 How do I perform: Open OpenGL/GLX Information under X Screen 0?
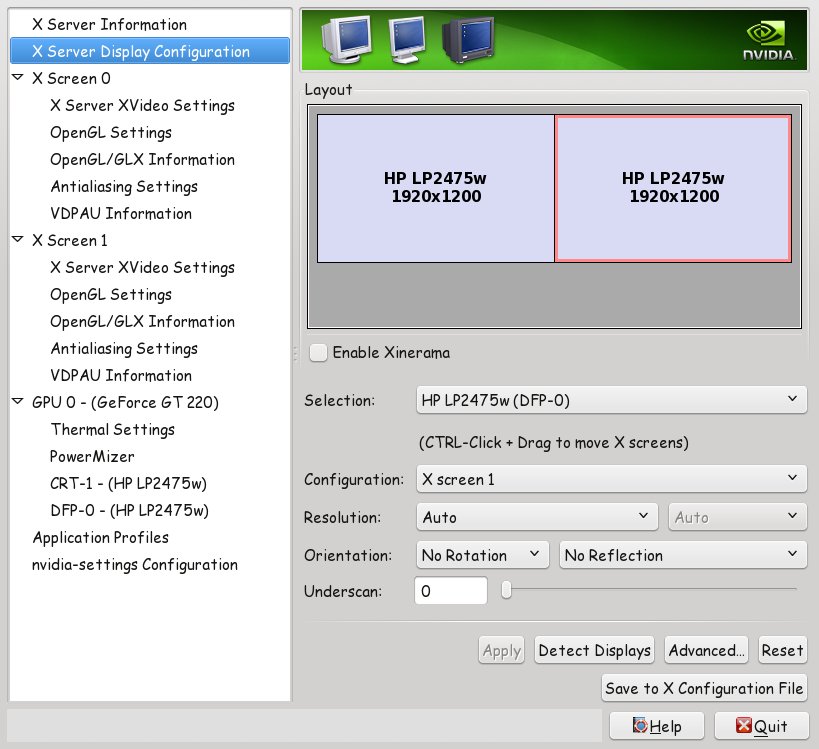pyautogui.click(x=142, y=159)
